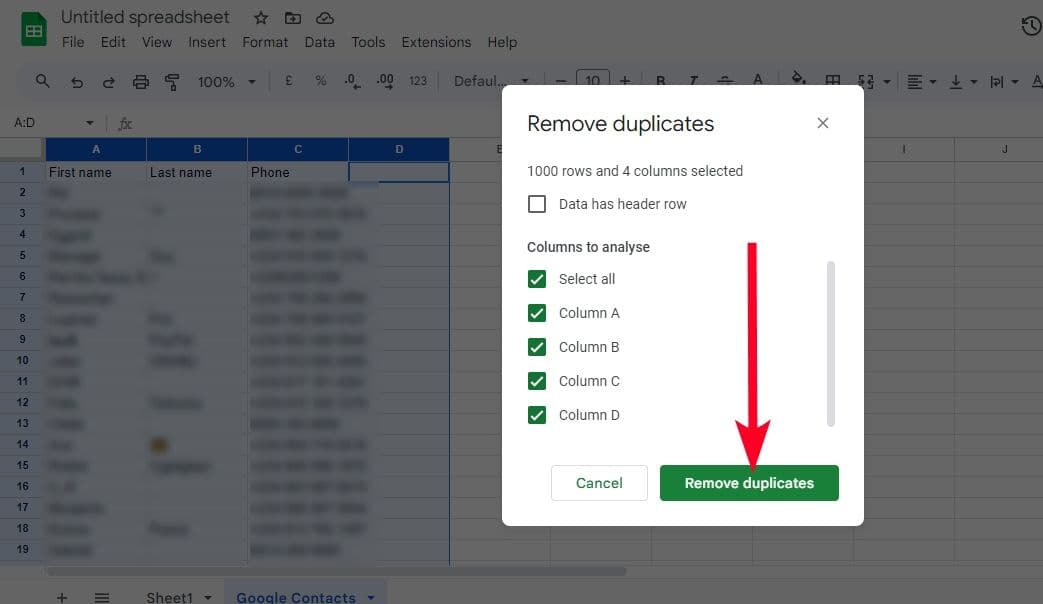Open the zoom 100% dropdown
Screen dimensions: 1043x604
(x=226, y=82)
